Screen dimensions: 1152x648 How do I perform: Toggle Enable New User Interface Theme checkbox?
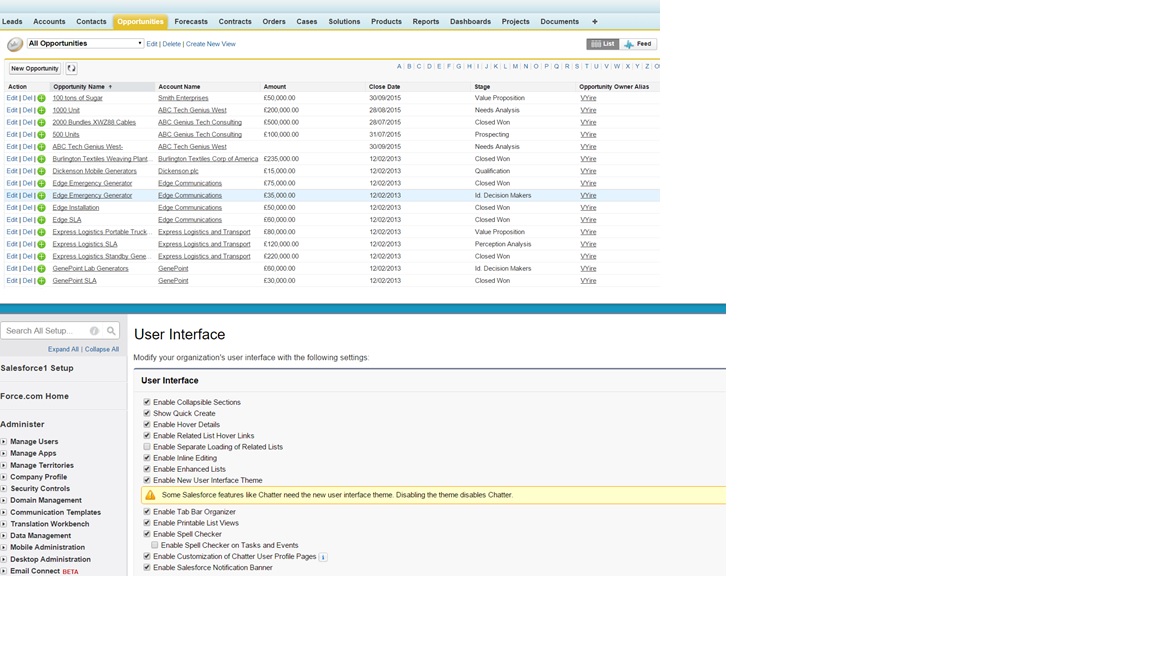coord(147,480)
